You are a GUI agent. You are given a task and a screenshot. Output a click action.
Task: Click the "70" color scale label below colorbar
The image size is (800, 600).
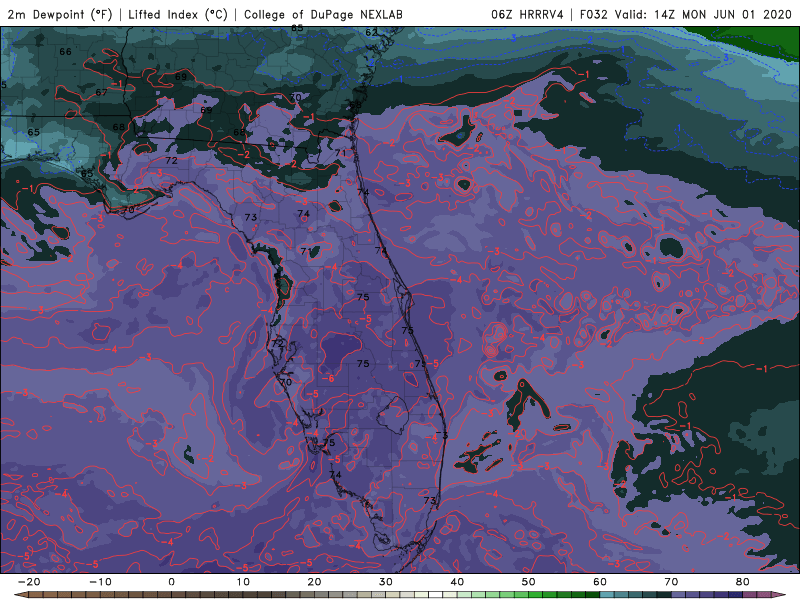tap(671, 582)
